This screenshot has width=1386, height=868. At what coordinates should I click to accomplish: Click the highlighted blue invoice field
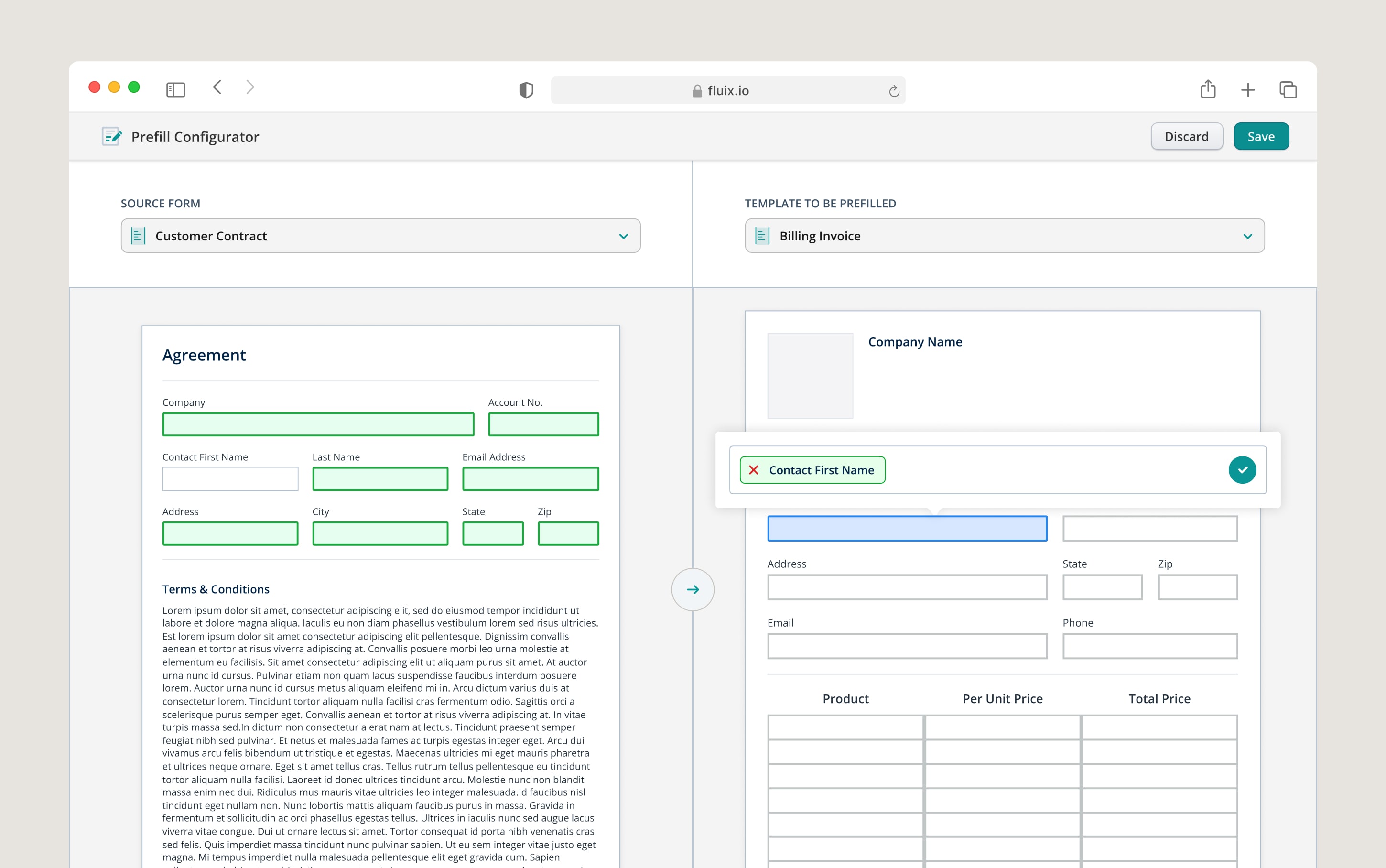pos(907,528)
